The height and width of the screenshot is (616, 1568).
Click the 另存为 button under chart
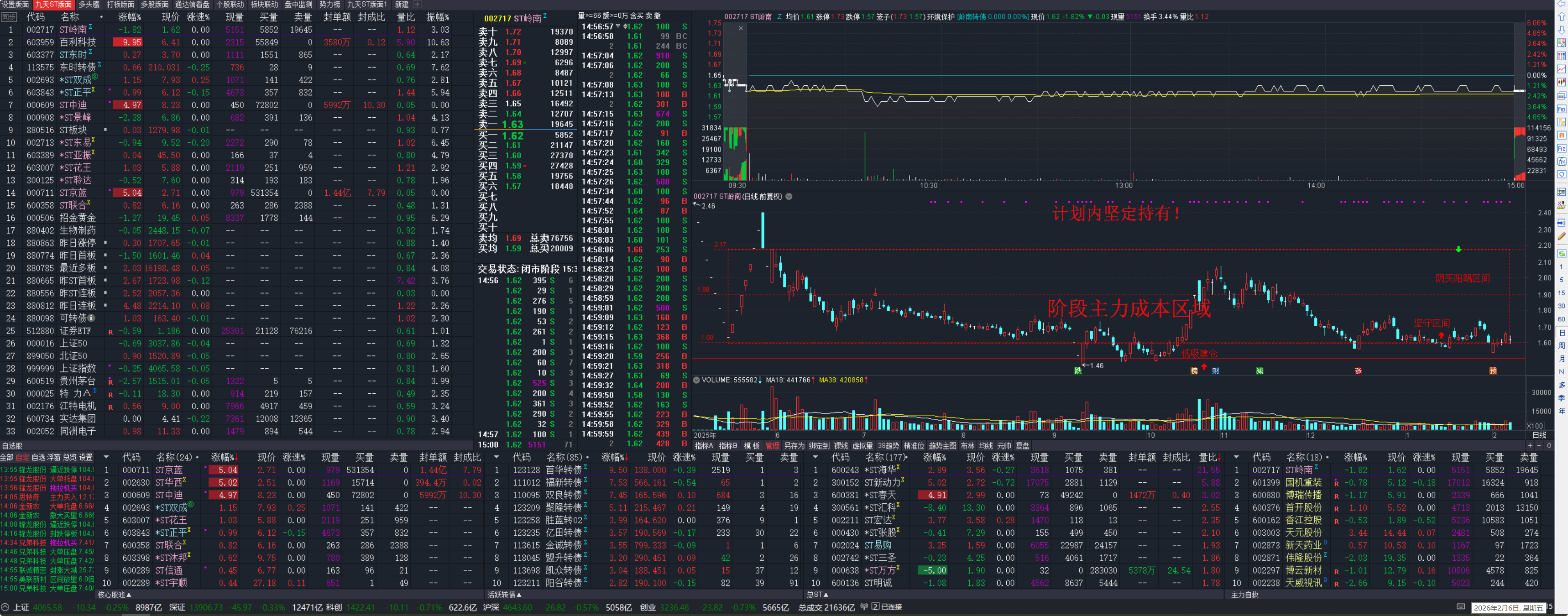click(794, 445)
